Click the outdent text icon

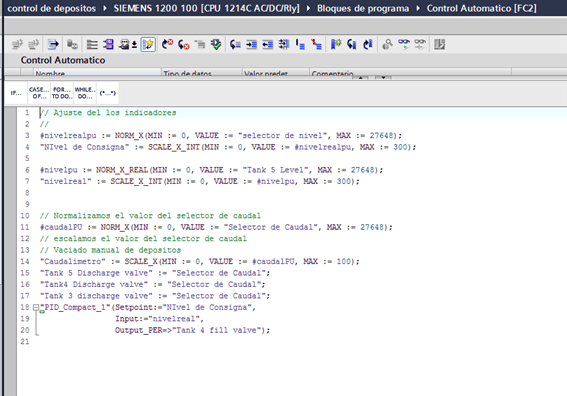tap(268, 44)
